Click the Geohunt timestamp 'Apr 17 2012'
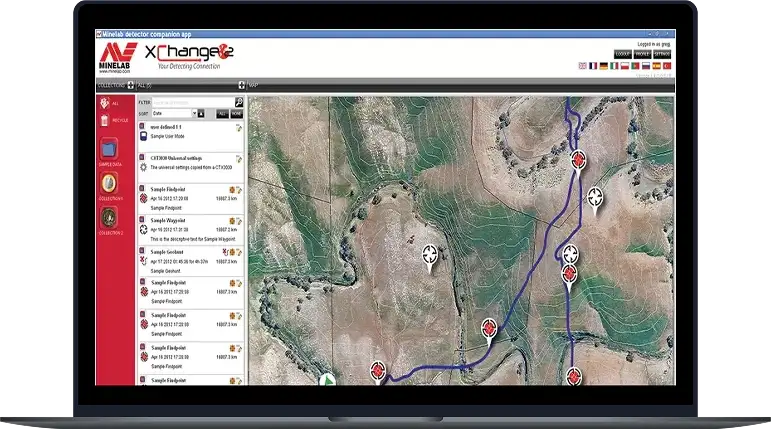This screenshot has width=771, height=430. (179, 261)
